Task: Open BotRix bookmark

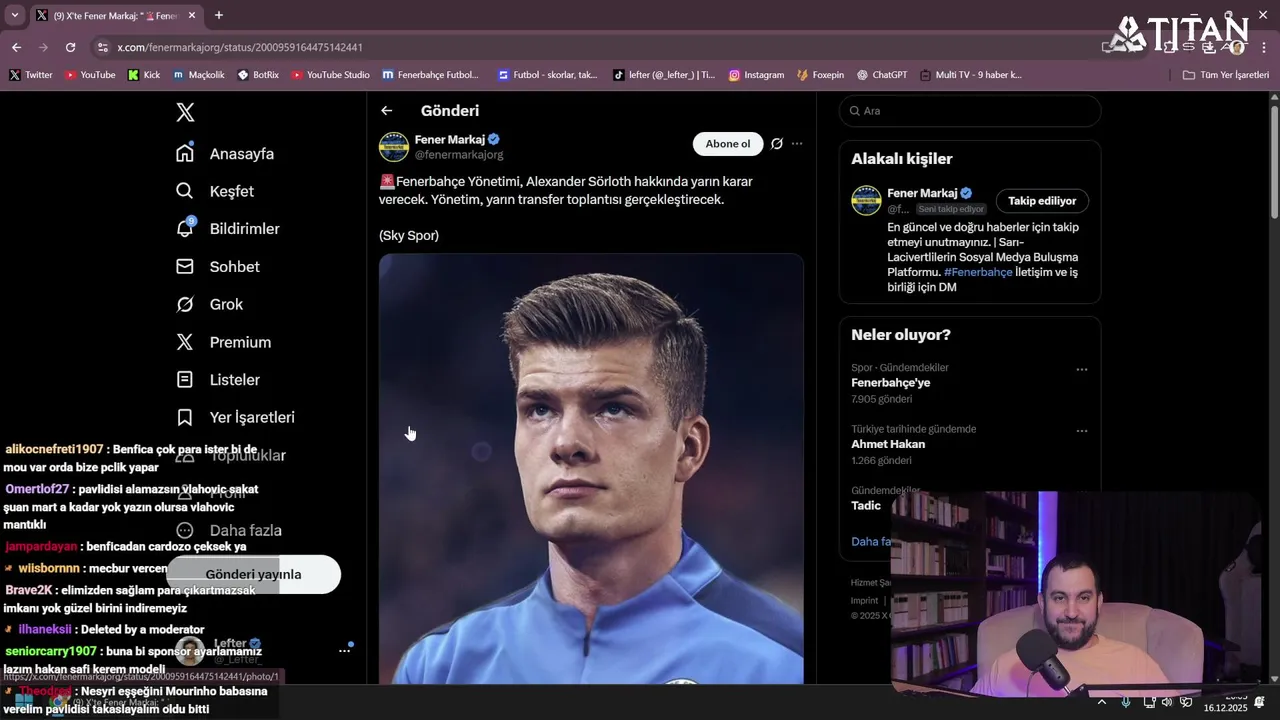Action: (x=258, y=75)
